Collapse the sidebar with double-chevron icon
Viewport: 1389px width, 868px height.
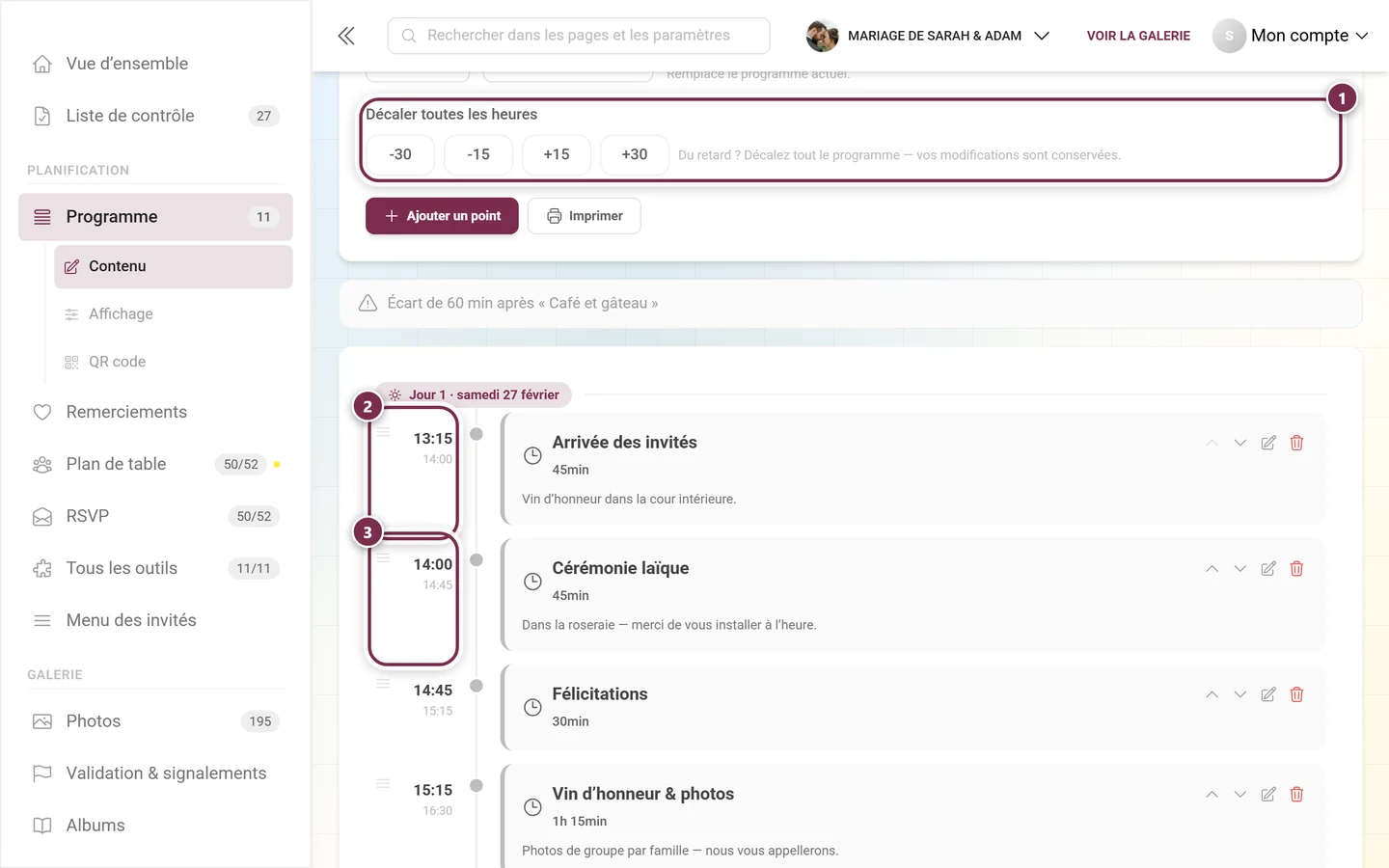coord(346,36)
